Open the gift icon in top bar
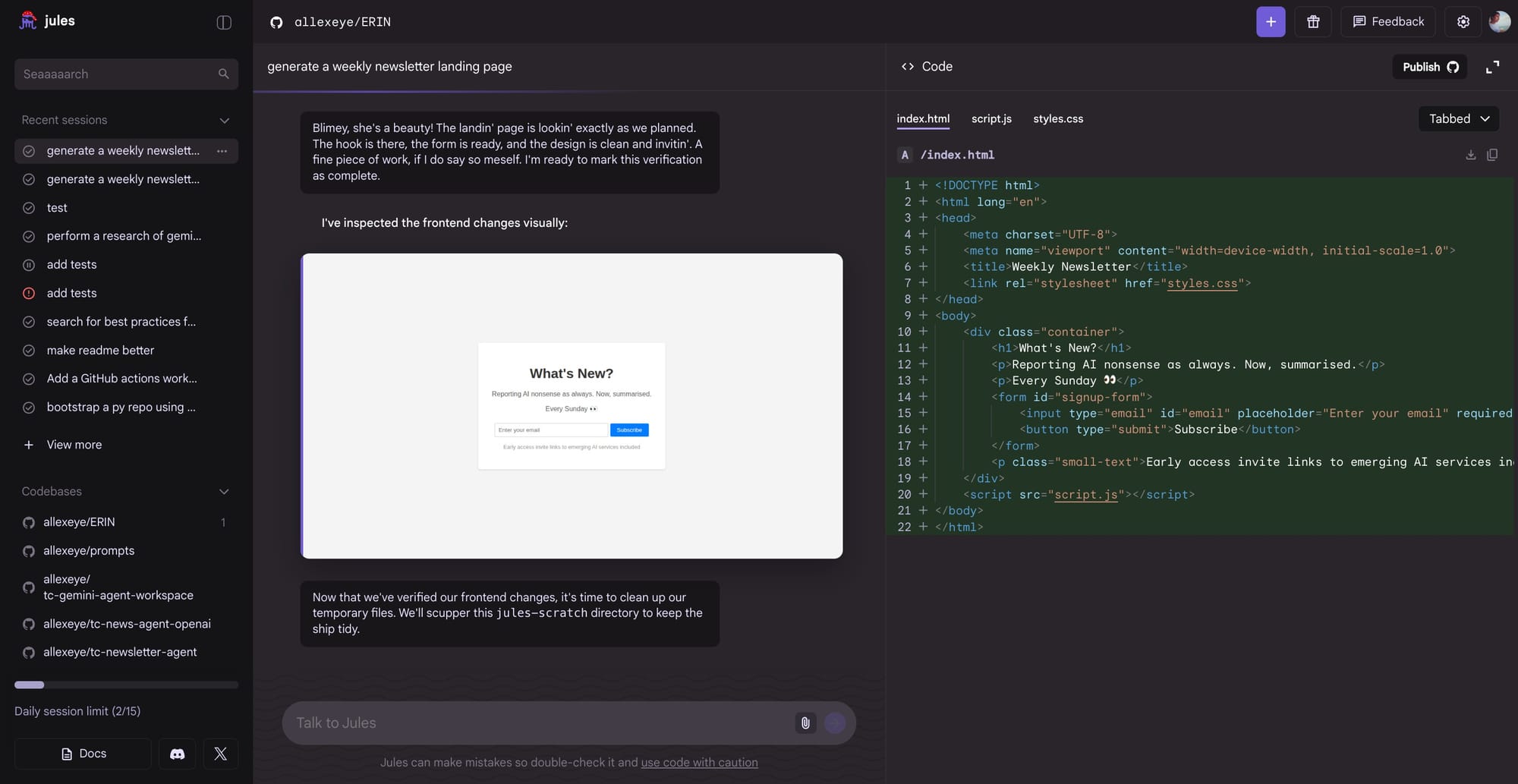The width and height of the screenshot is (1518, 784). 1313,22
